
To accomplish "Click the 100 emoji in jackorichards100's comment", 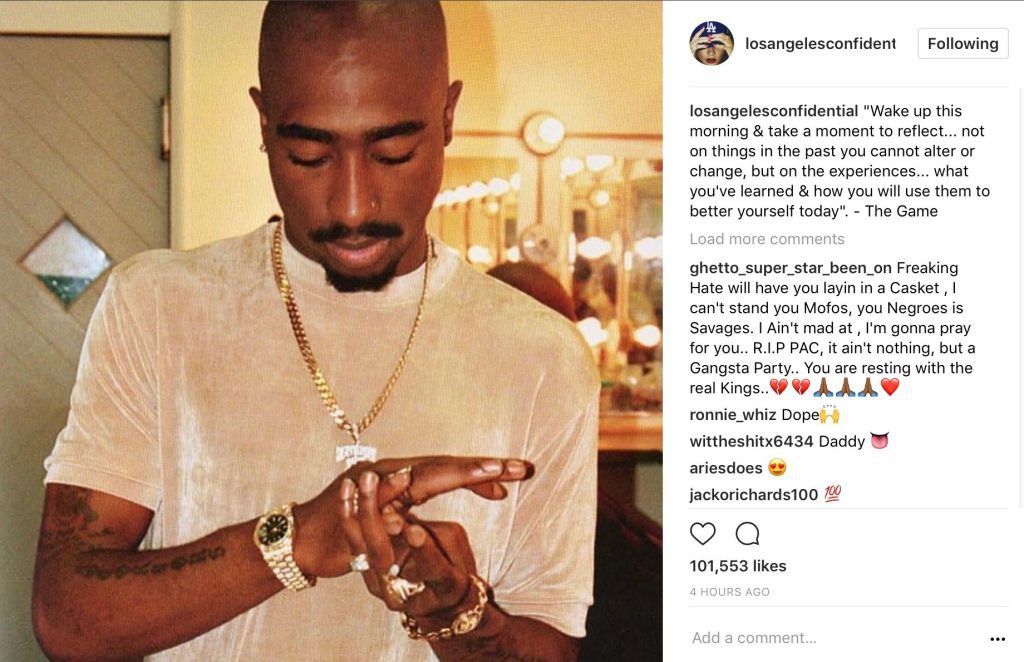I will click(832, 494).
